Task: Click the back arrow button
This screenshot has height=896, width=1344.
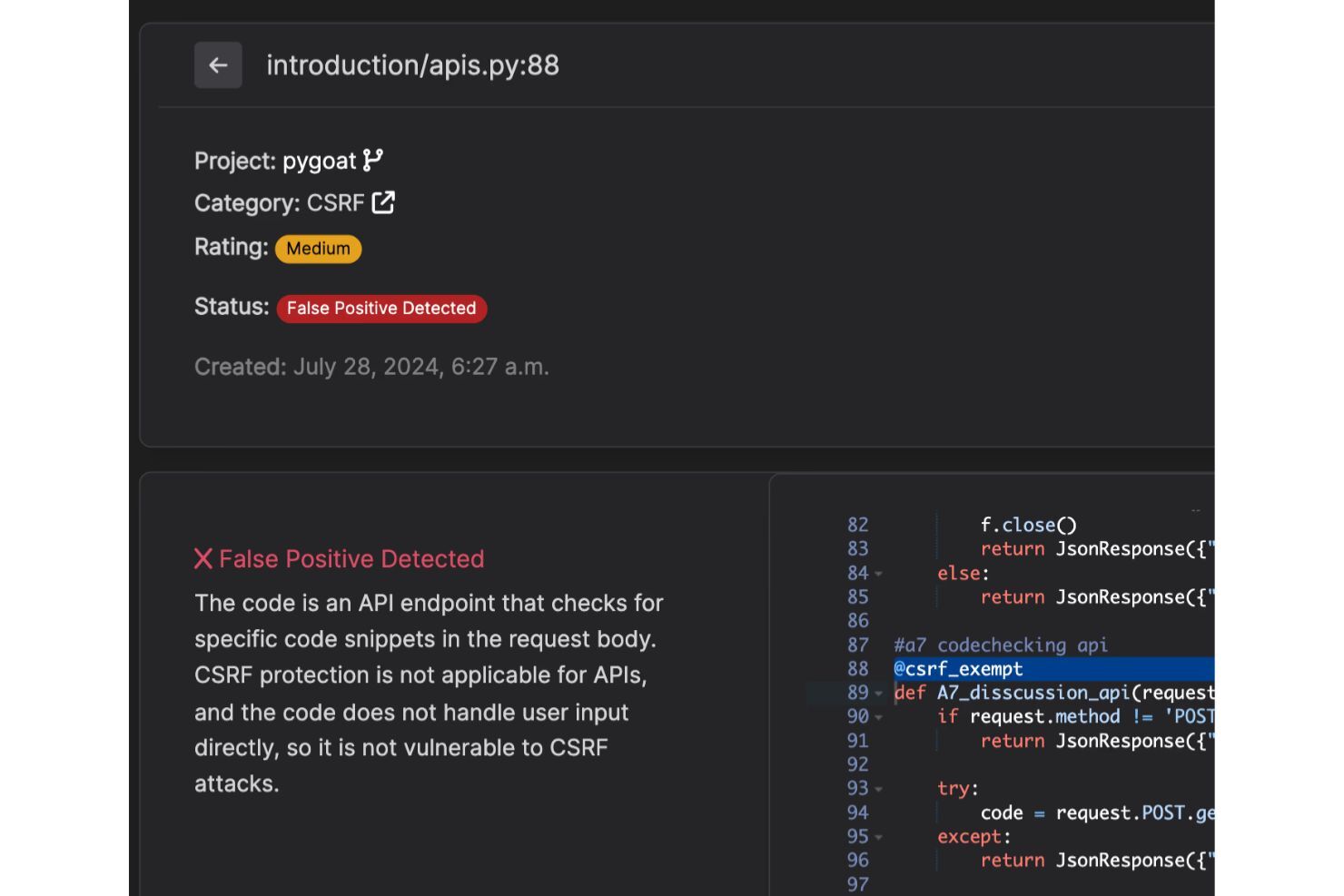Action: click(x=218, y=65)
